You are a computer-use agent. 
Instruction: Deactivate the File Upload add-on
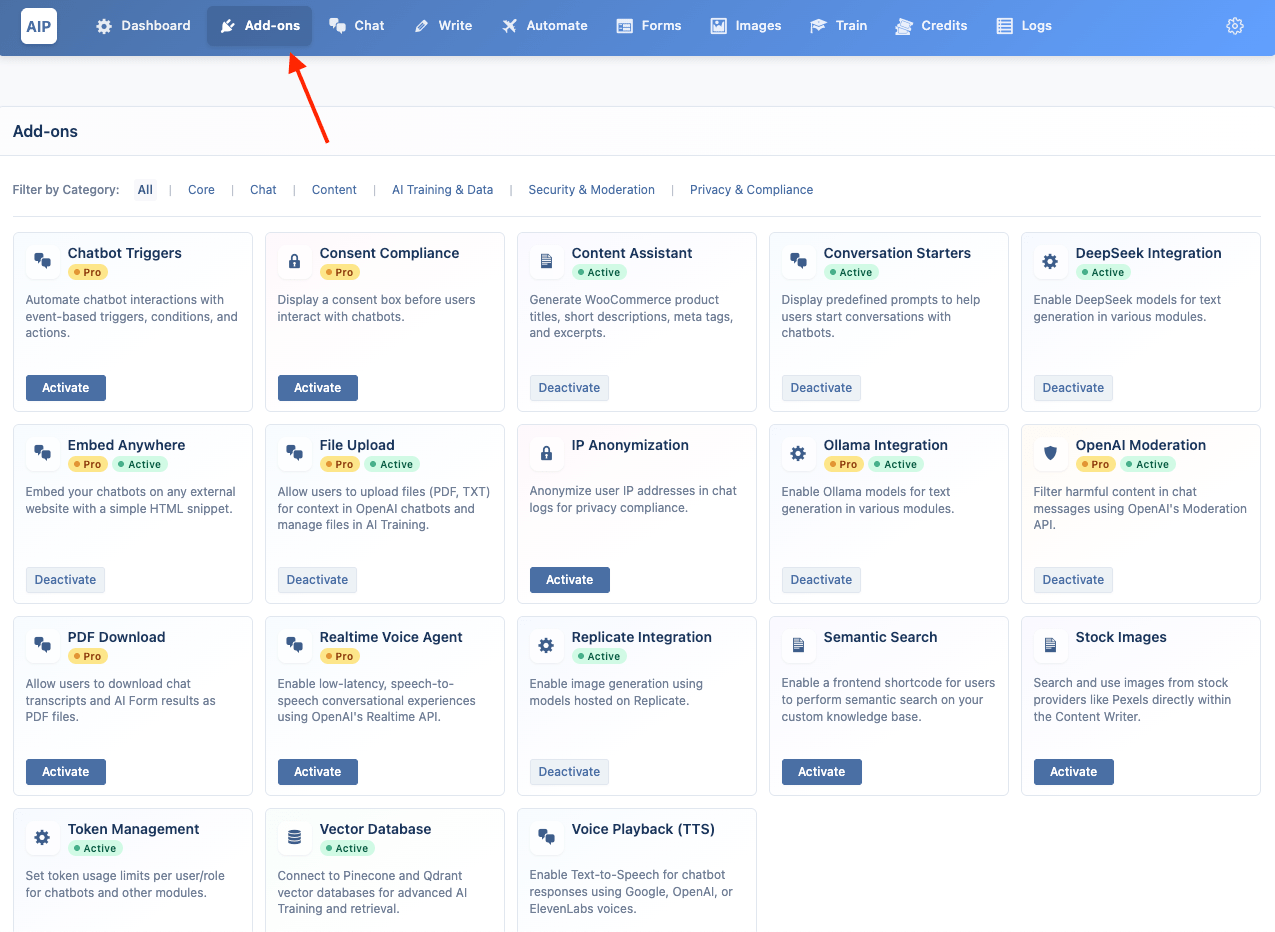click(317, 580)
